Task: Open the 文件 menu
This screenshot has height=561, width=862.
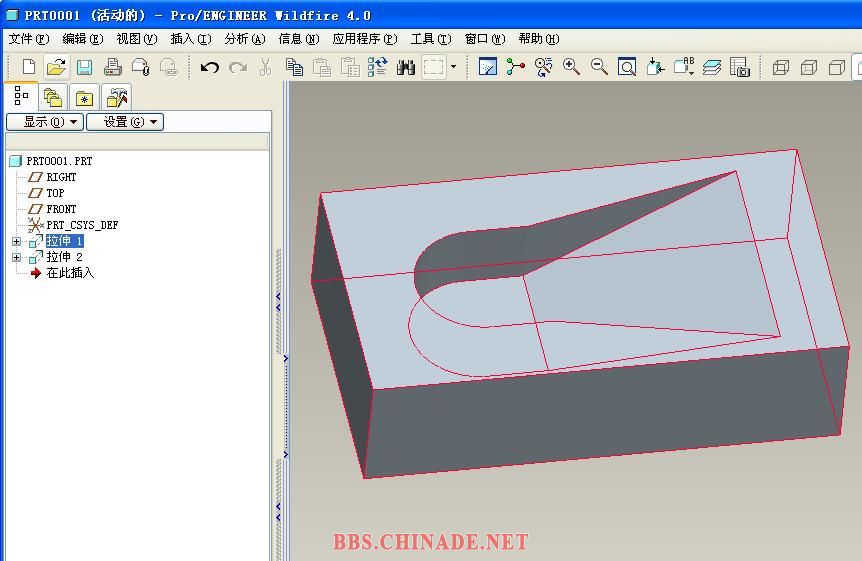Action: click(x=28, y=39)
